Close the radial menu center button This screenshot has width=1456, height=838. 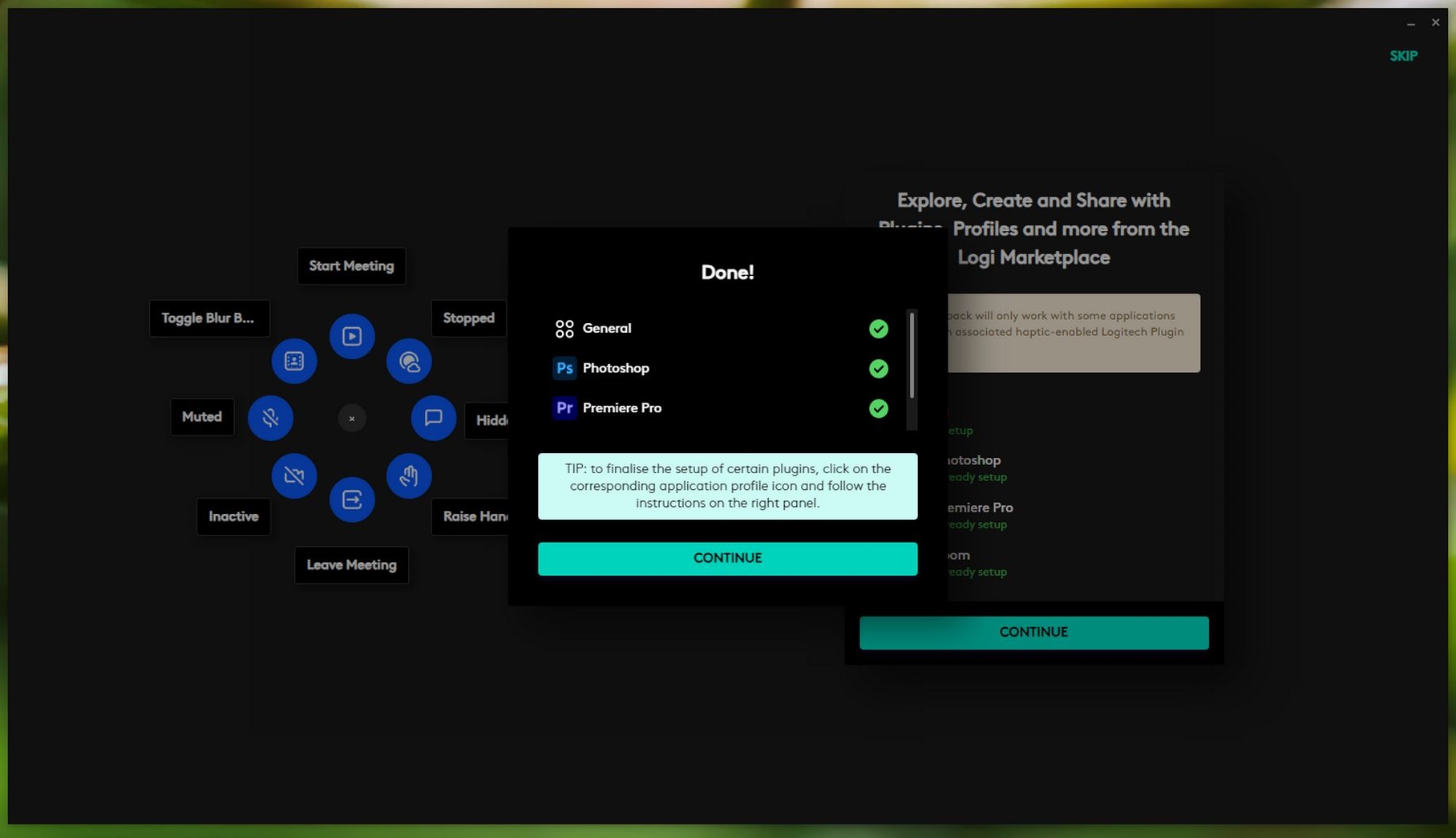click(x=352, y=419)
